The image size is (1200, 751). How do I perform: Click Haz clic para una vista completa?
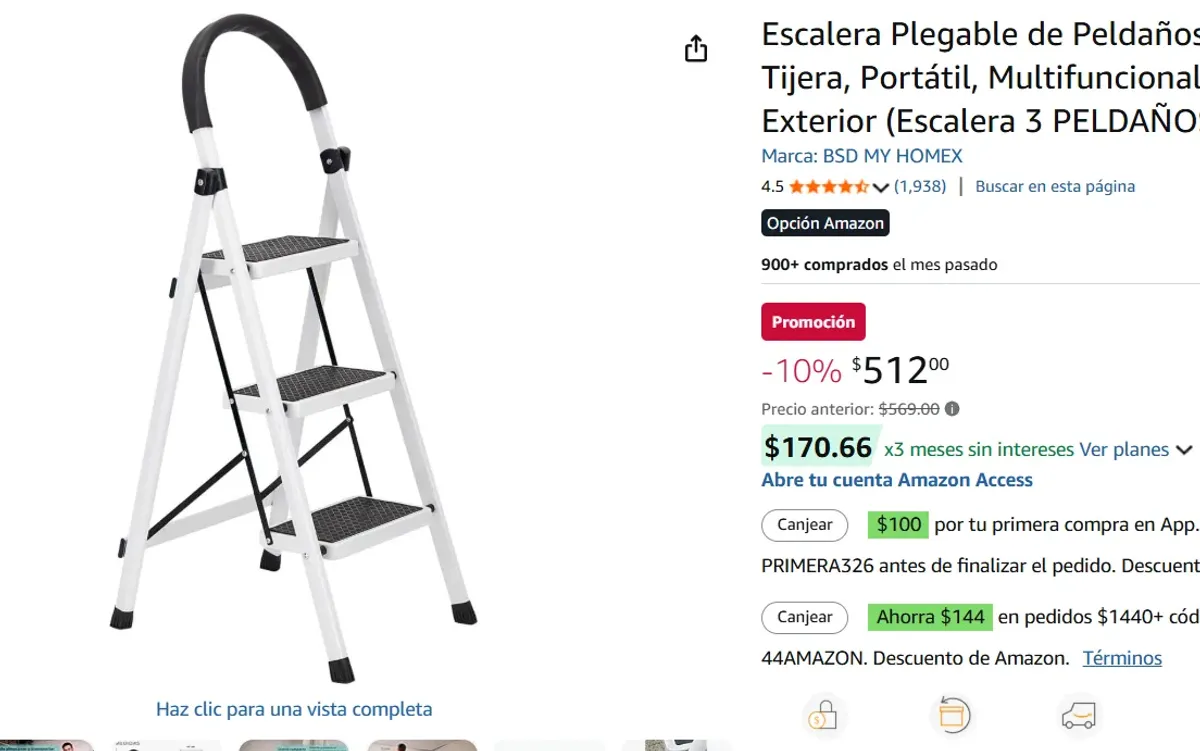(294, 708)
